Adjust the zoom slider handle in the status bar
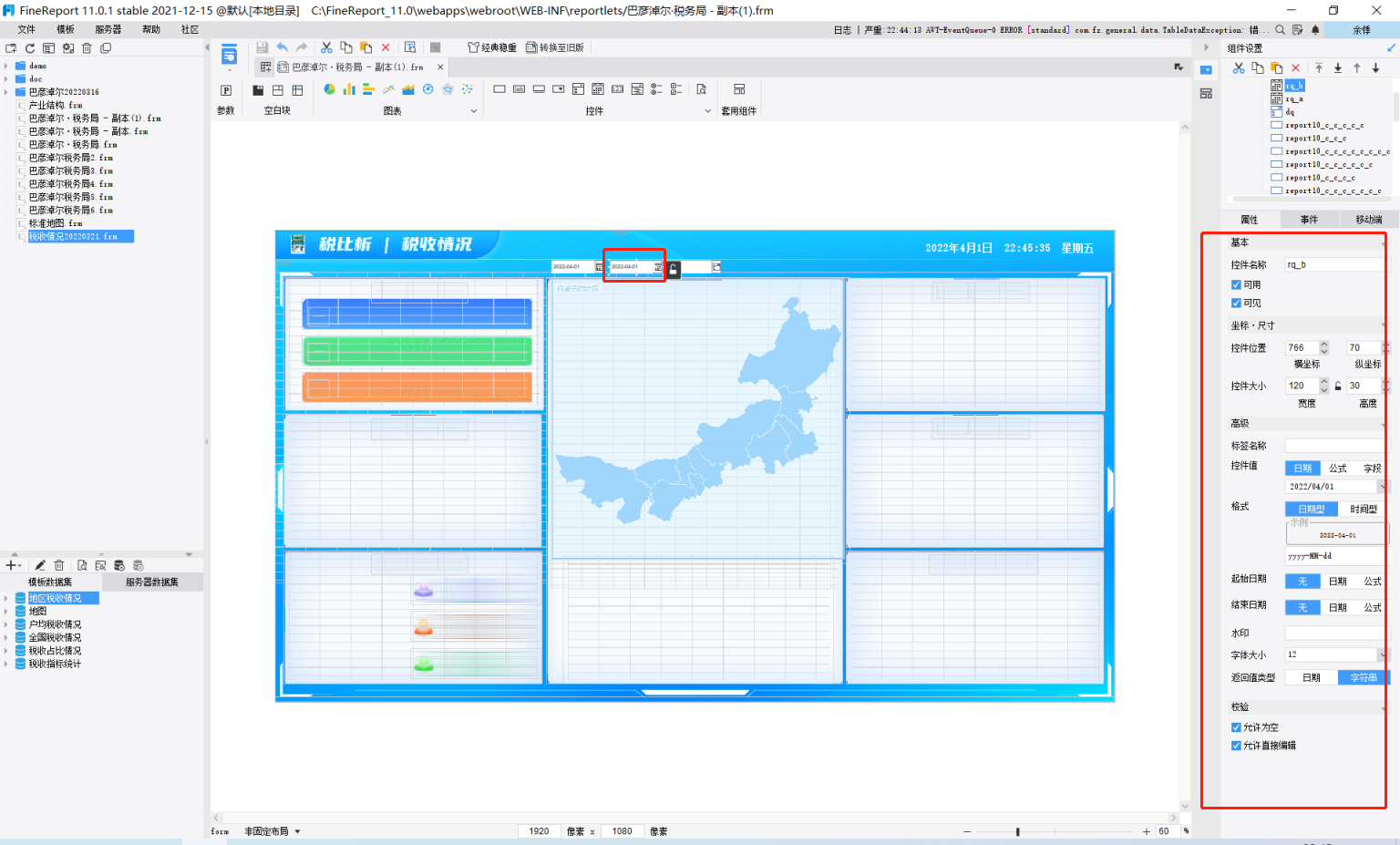This screenshot has width=1400, height=845. click(1018, 831)
